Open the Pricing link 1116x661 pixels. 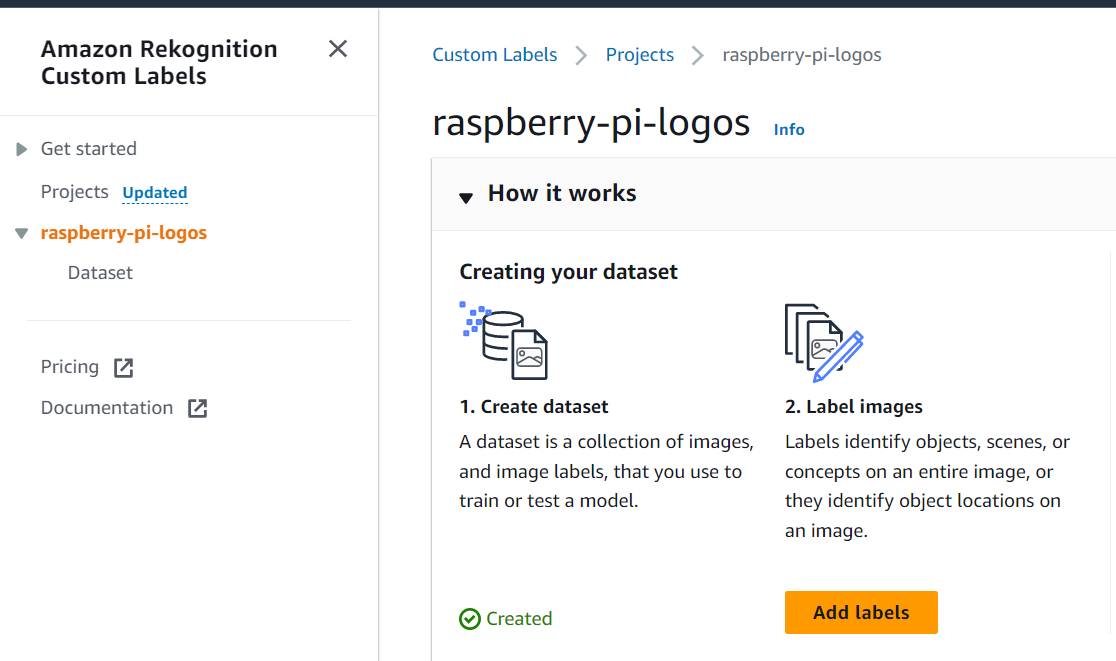pyautogui.click(x=70, y=367)
